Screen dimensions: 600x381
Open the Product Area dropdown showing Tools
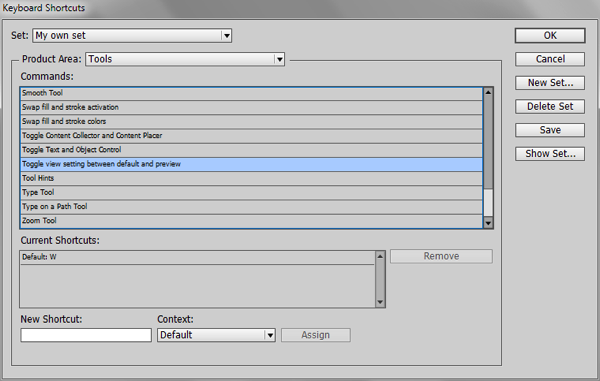tap(185, 59)
